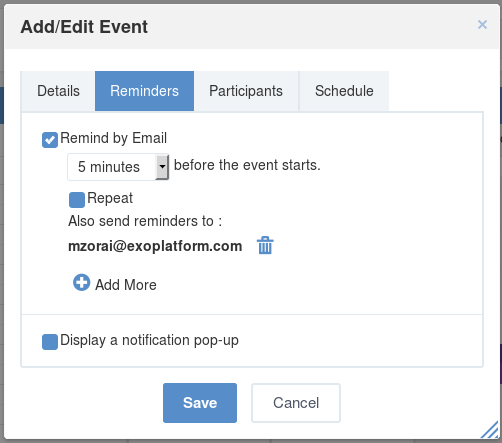Screen dimensions: 502x443
Task: Click the Save button
Action: coord(200,403)
